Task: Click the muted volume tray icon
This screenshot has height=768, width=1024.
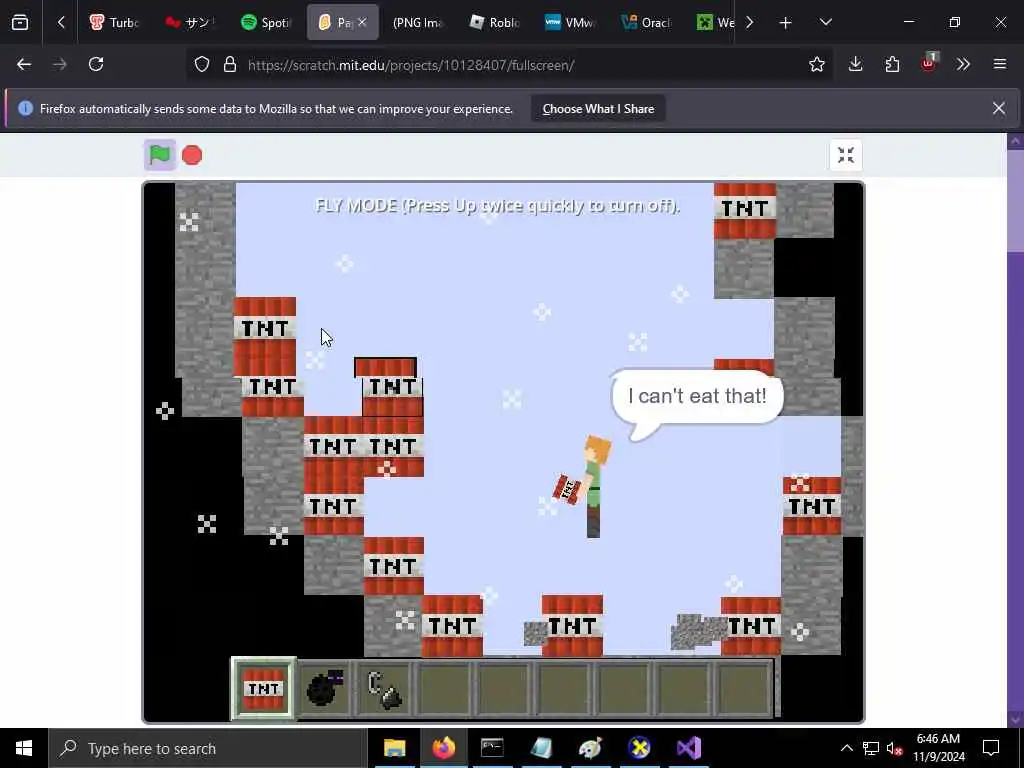Action: coord(894,748)
